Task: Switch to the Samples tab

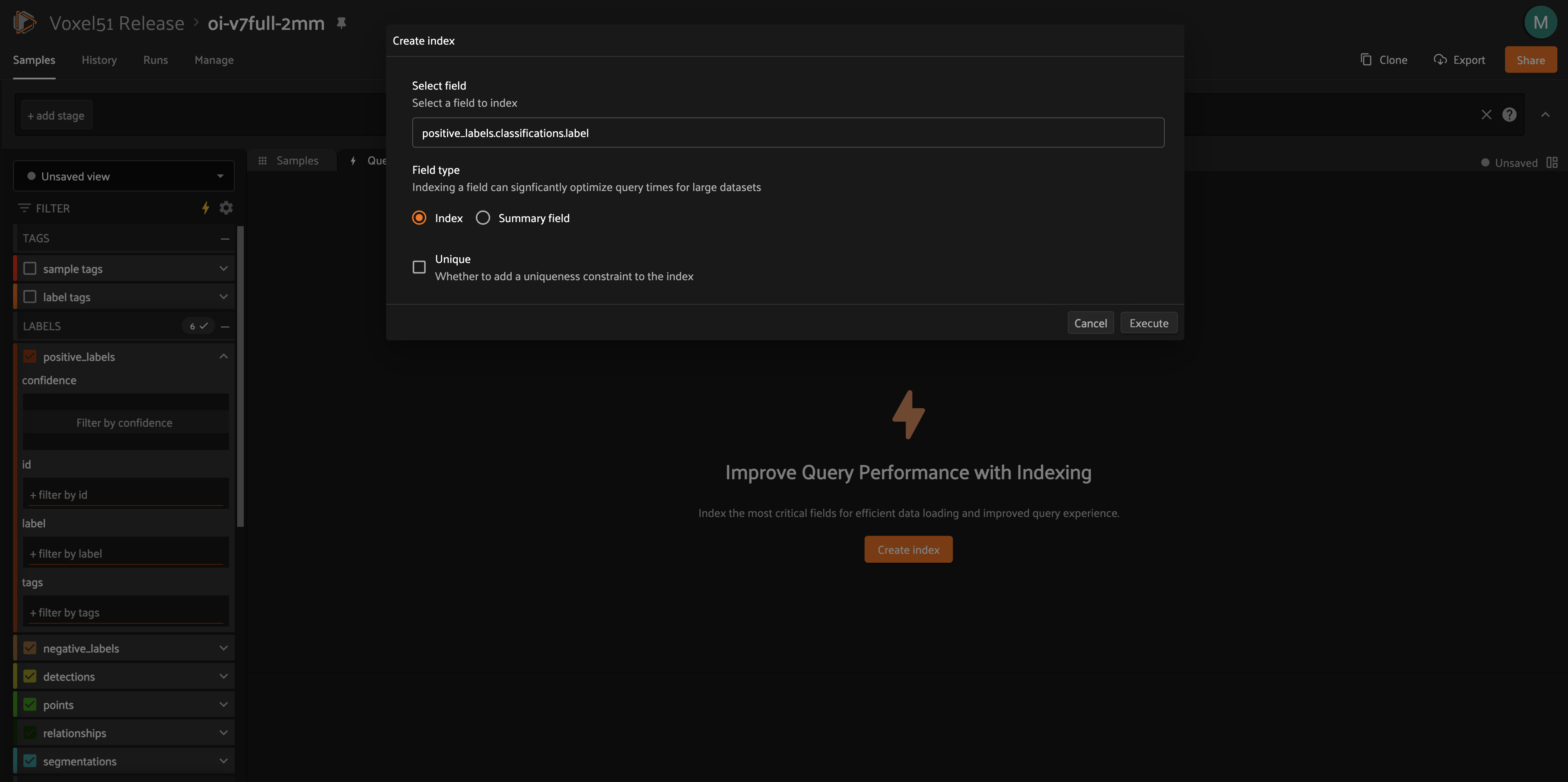Action: pos(34,60)
